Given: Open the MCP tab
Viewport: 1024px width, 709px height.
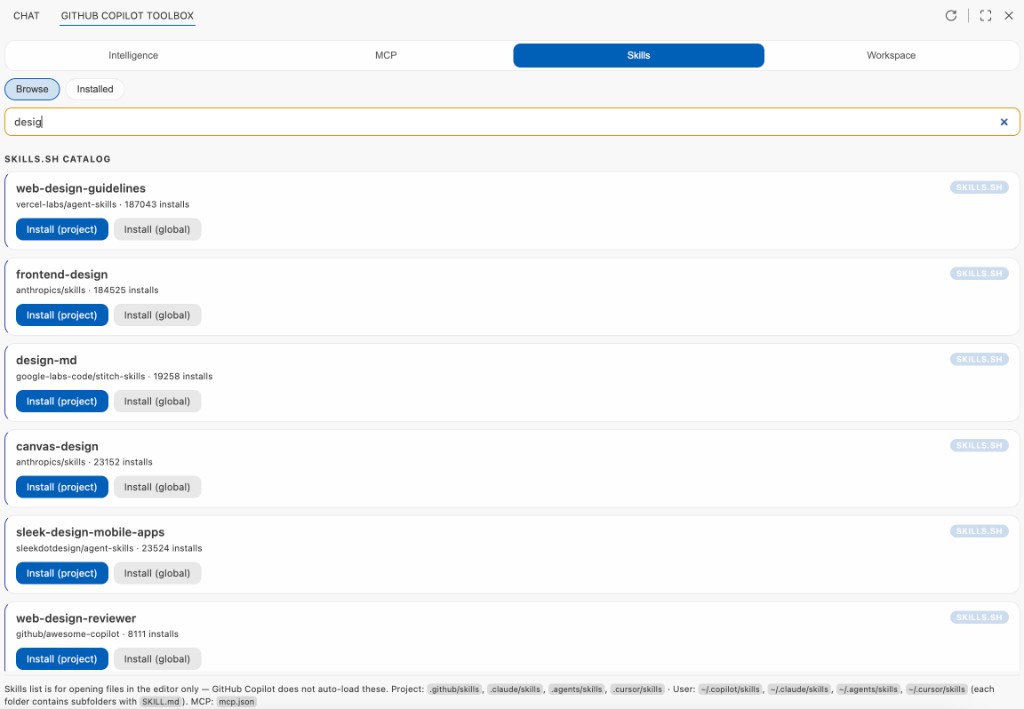Looking at the screenshot, I should point(386,55).
